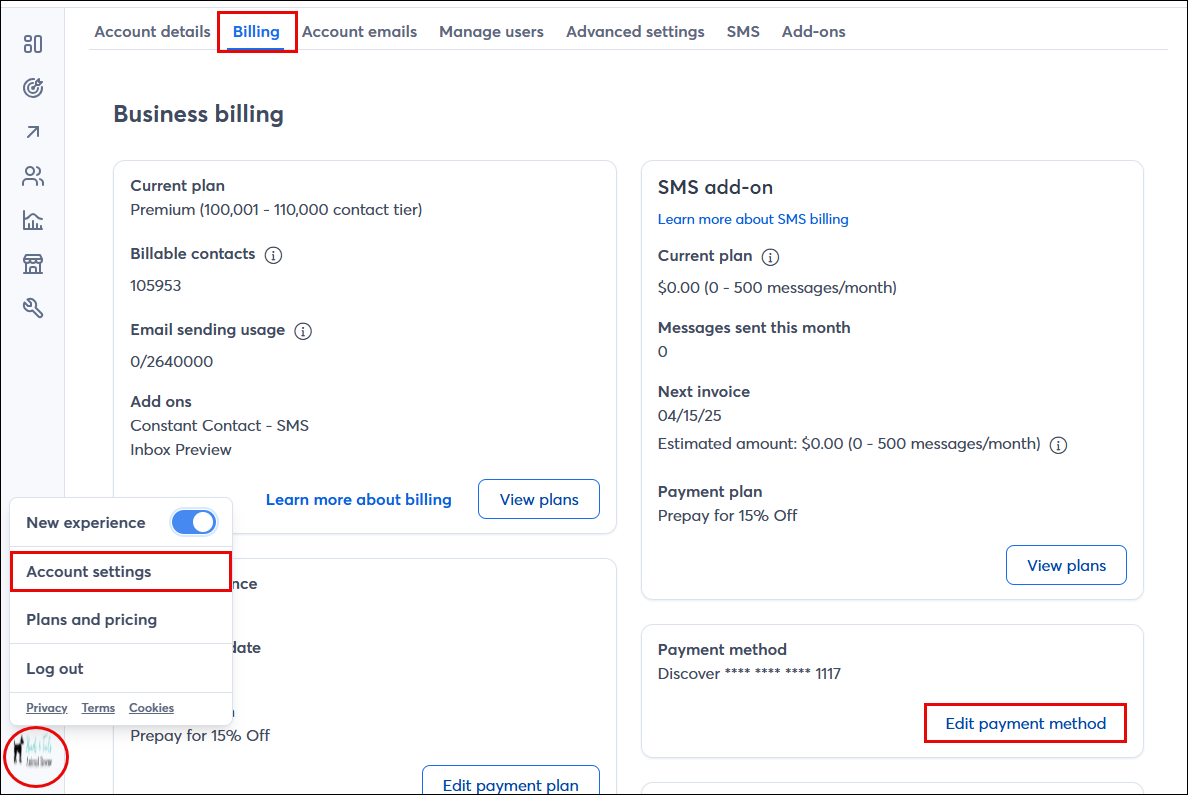Click Prepay for 15% Off in SMS card
Image resolution: width=1188 pixels, height=795 pixels.
click(x=727, y=516)
